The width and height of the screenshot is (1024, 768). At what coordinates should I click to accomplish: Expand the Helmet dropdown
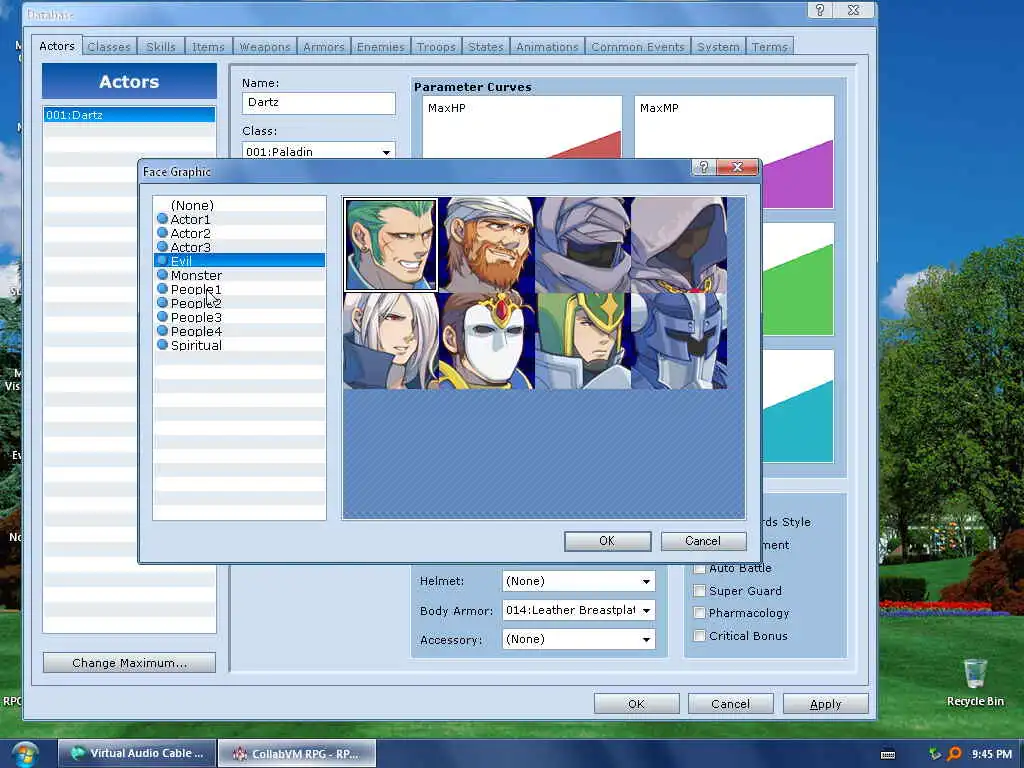[646, 581]
